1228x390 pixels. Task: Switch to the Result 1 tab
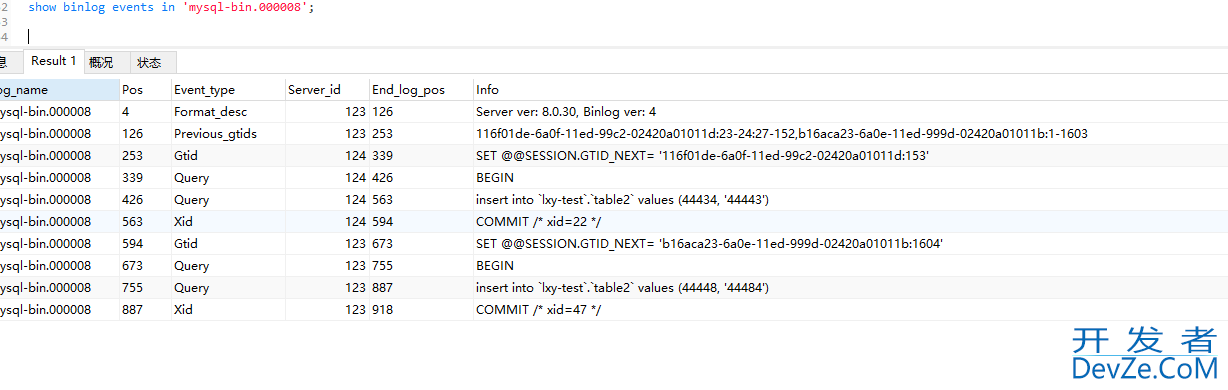54,61
